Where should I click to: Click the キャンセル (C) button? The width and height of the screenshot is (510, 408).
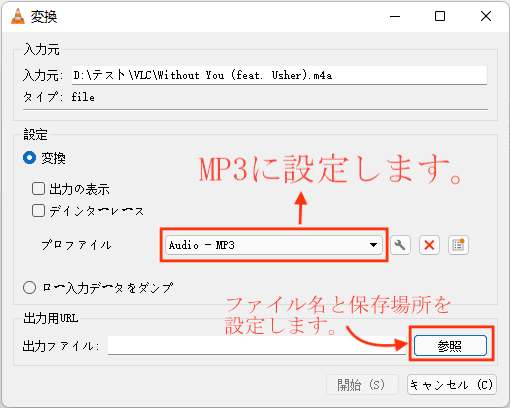[x=452, y=385]
